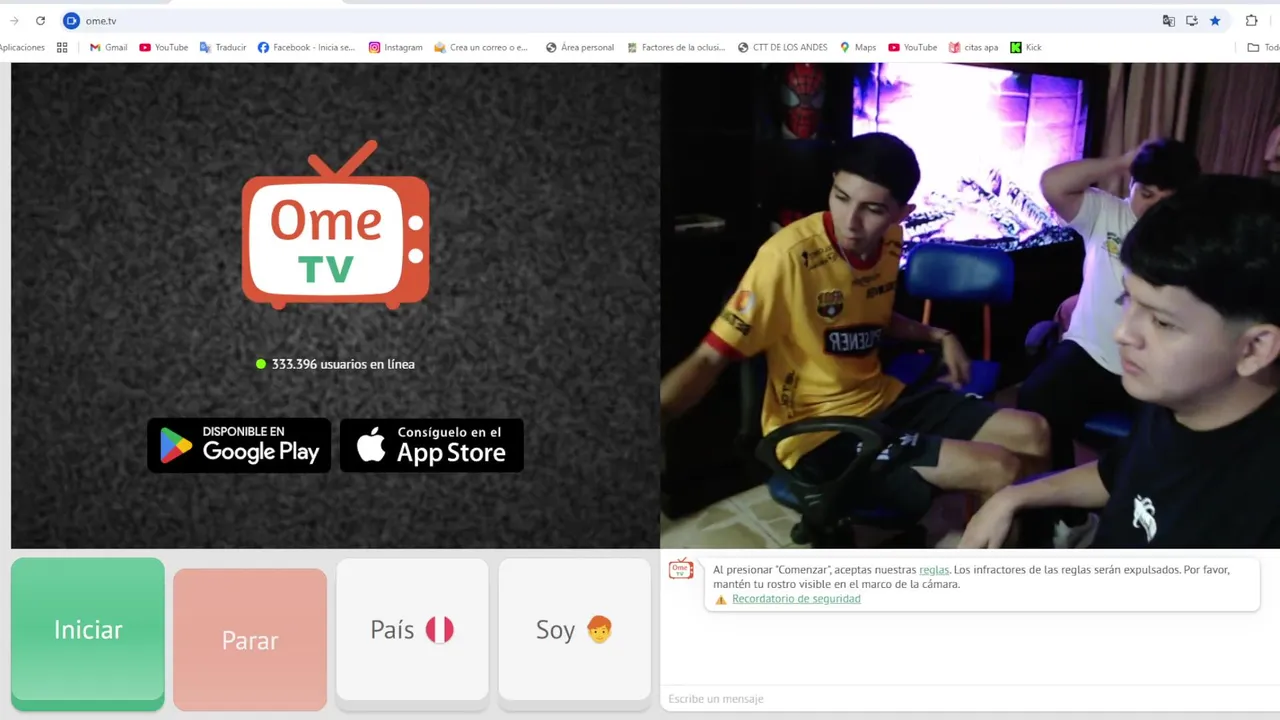Open the Maps bookmark
Image resolution: width=1280 pixels, height=720 pixels.
pyautogui.click(x=858, y=47)
